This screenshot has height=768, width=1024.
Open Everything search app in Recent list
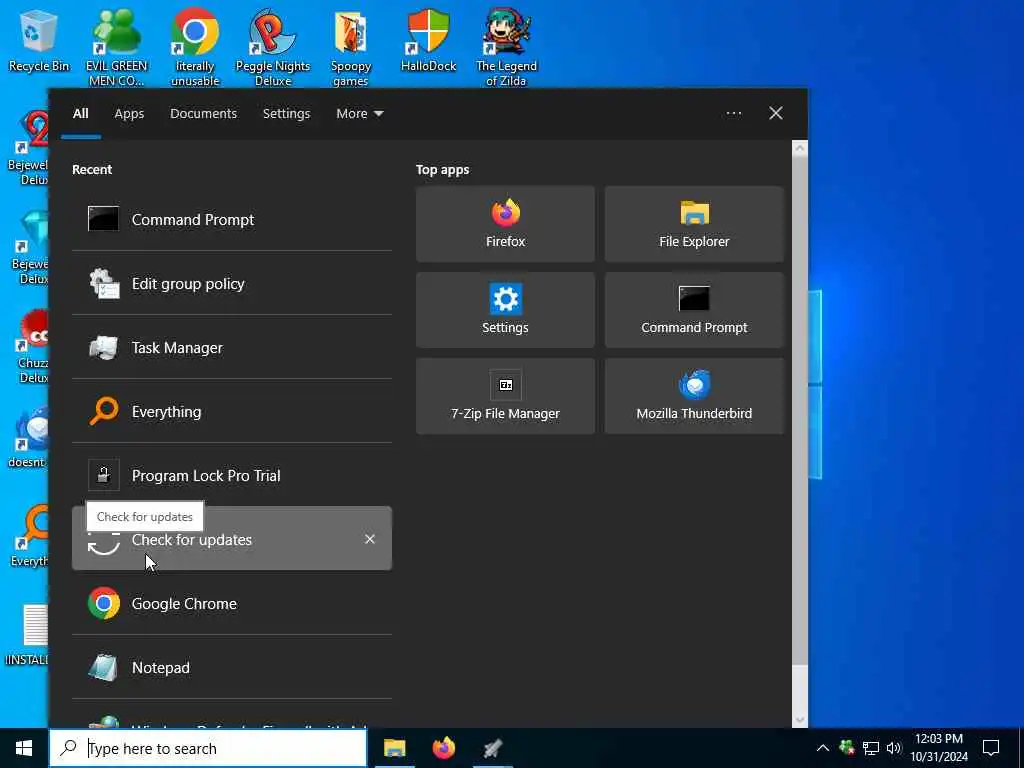pos(232,411)
